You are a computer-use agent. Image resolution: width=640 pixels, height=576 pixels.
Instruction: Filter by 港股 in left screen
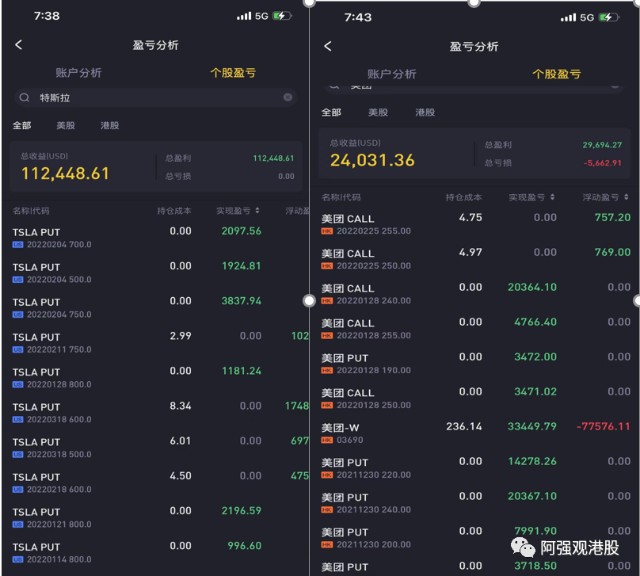click(110, 125)
